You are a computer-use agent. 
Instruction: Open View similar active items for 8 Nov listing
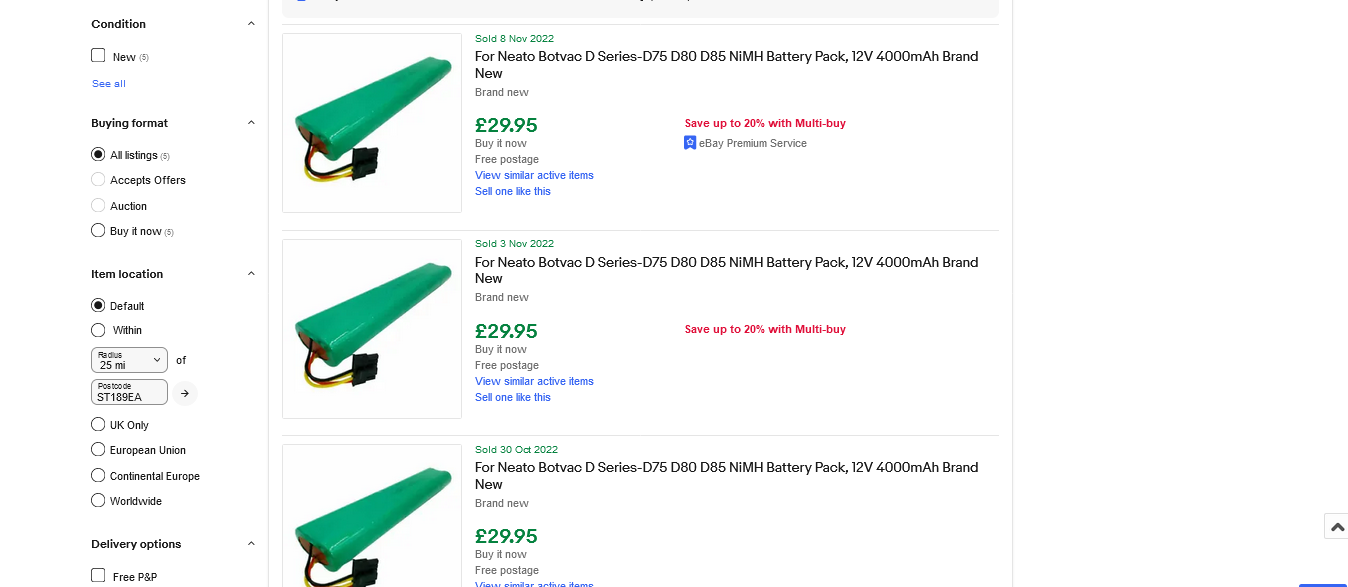[x=534, y=175]
